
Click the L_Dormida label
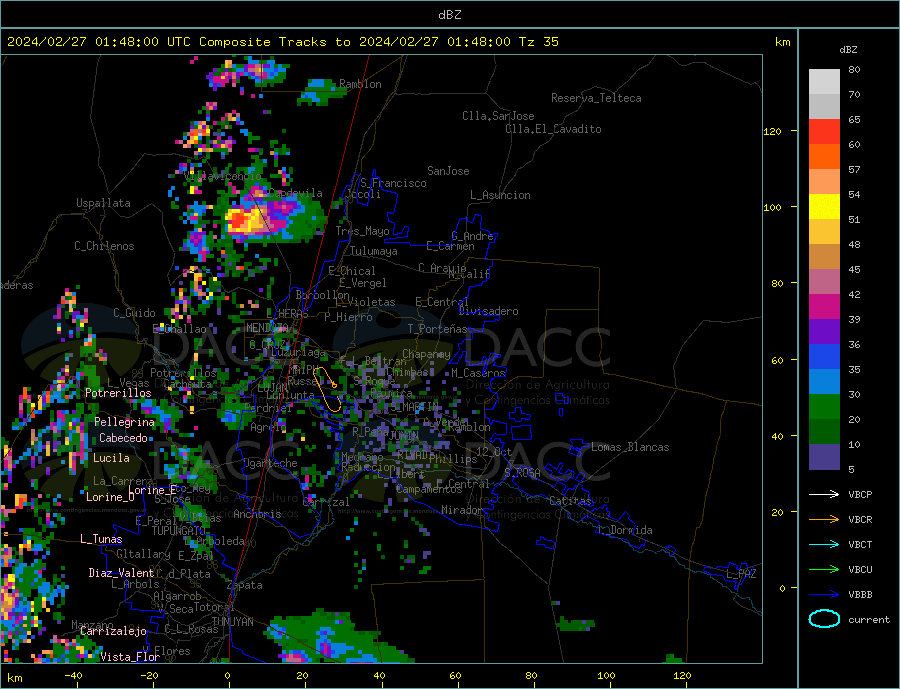(626, 530)
